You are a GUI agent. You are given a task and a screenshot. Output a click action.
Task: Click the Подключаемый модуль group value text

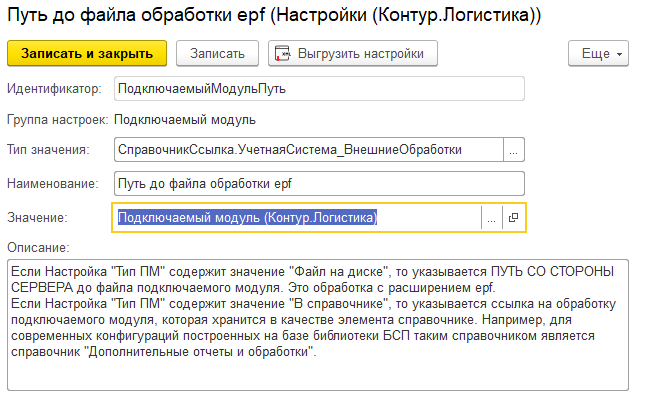(185, 120)
